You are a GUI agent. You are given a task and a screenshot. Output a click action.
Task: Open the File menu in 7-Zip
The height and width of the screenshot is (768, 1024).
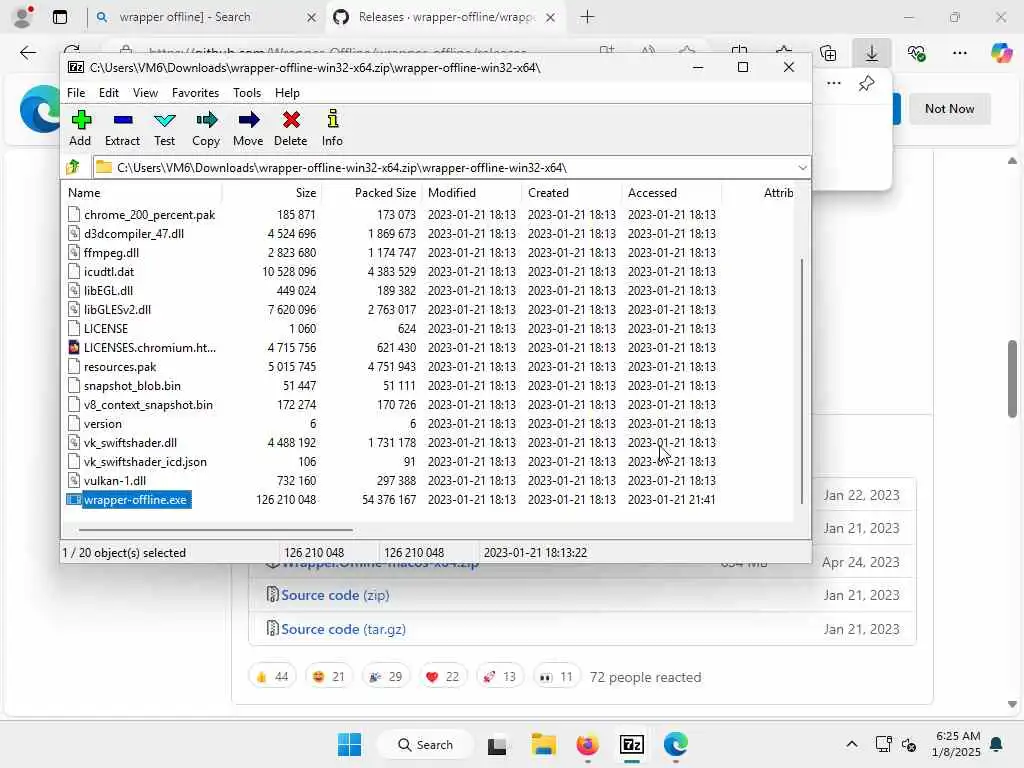(x=76, y=93)
